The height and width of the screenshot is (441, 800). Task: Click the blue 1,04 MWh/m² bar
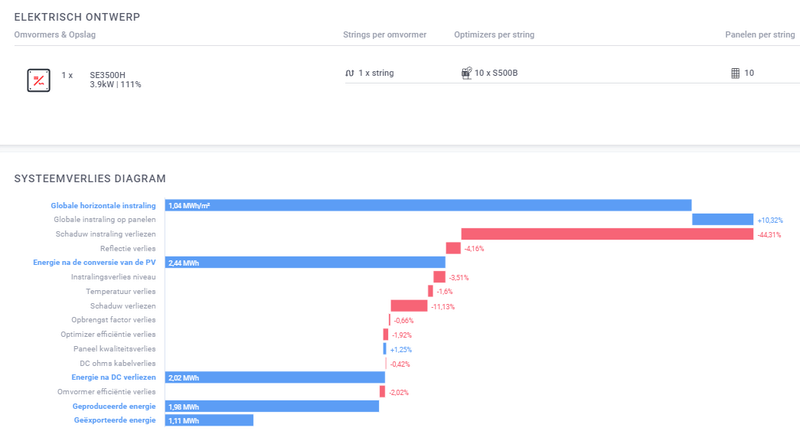coord(428,206)
